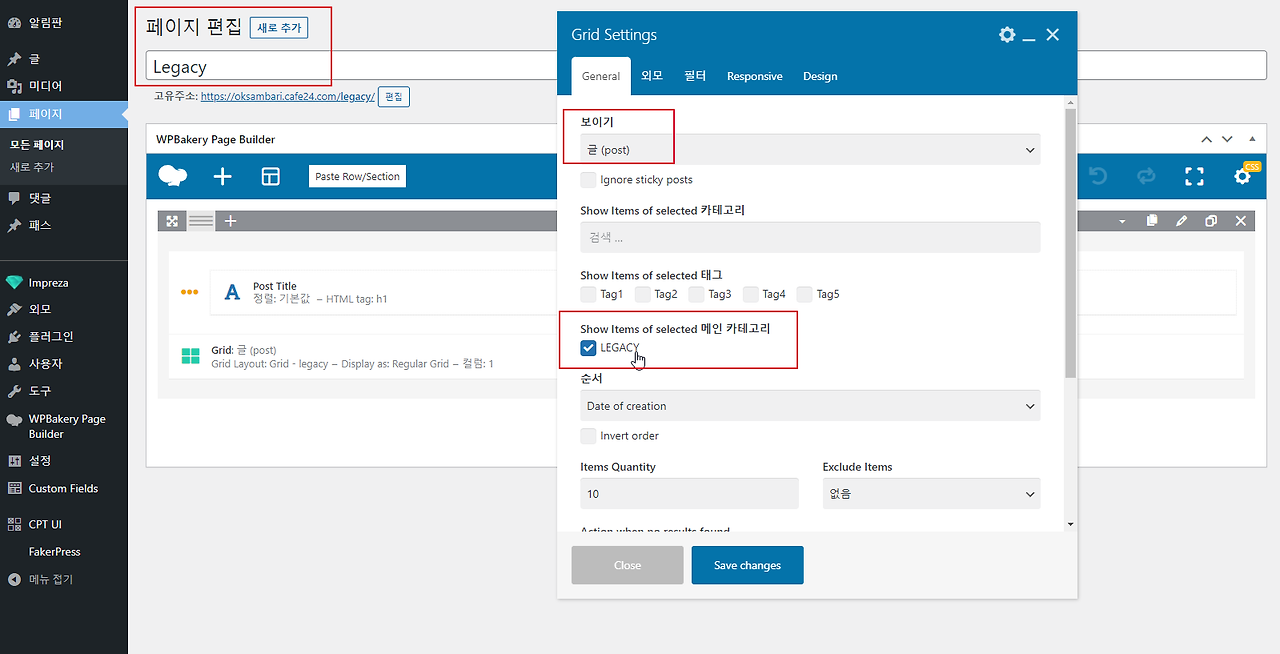The image size is (1280, 654).
Task: Check the Tag5 checkbox
Action: pos(805,294)
